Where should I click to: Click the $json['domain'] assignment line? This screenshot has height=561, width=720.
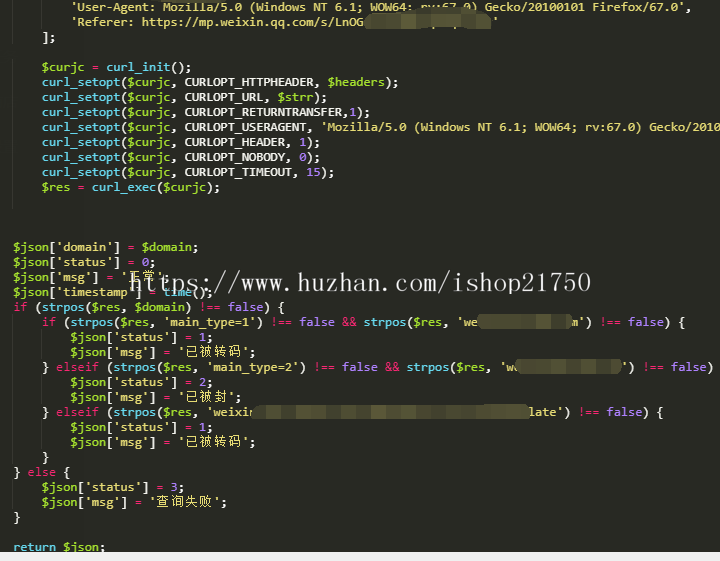(106, 247)
